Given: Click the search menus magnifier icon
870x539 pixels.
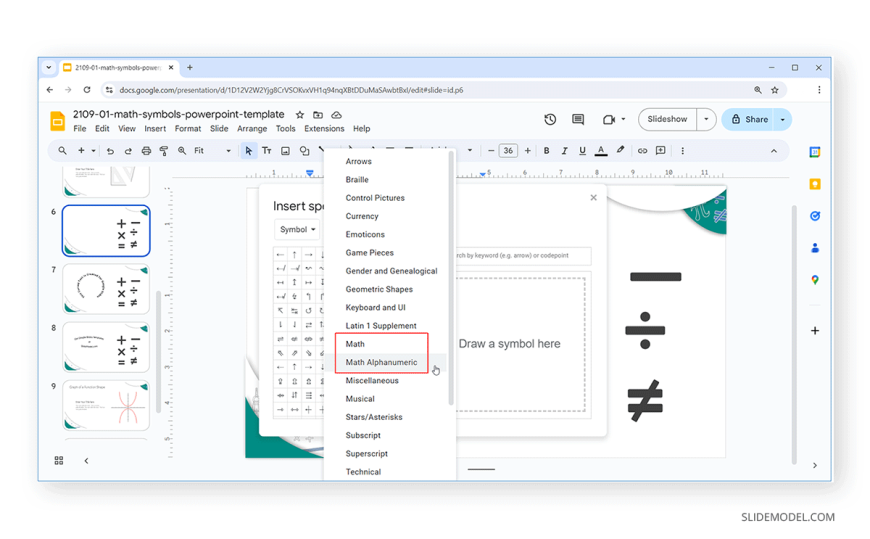Looking at the screenshot, I should coord(62,150).
